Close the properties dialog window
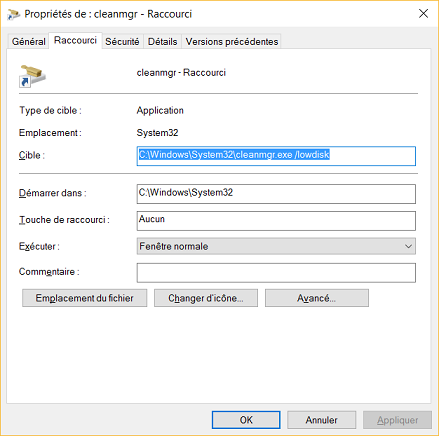439x436 pixels. pyautogui.click(x=423, y=14)
